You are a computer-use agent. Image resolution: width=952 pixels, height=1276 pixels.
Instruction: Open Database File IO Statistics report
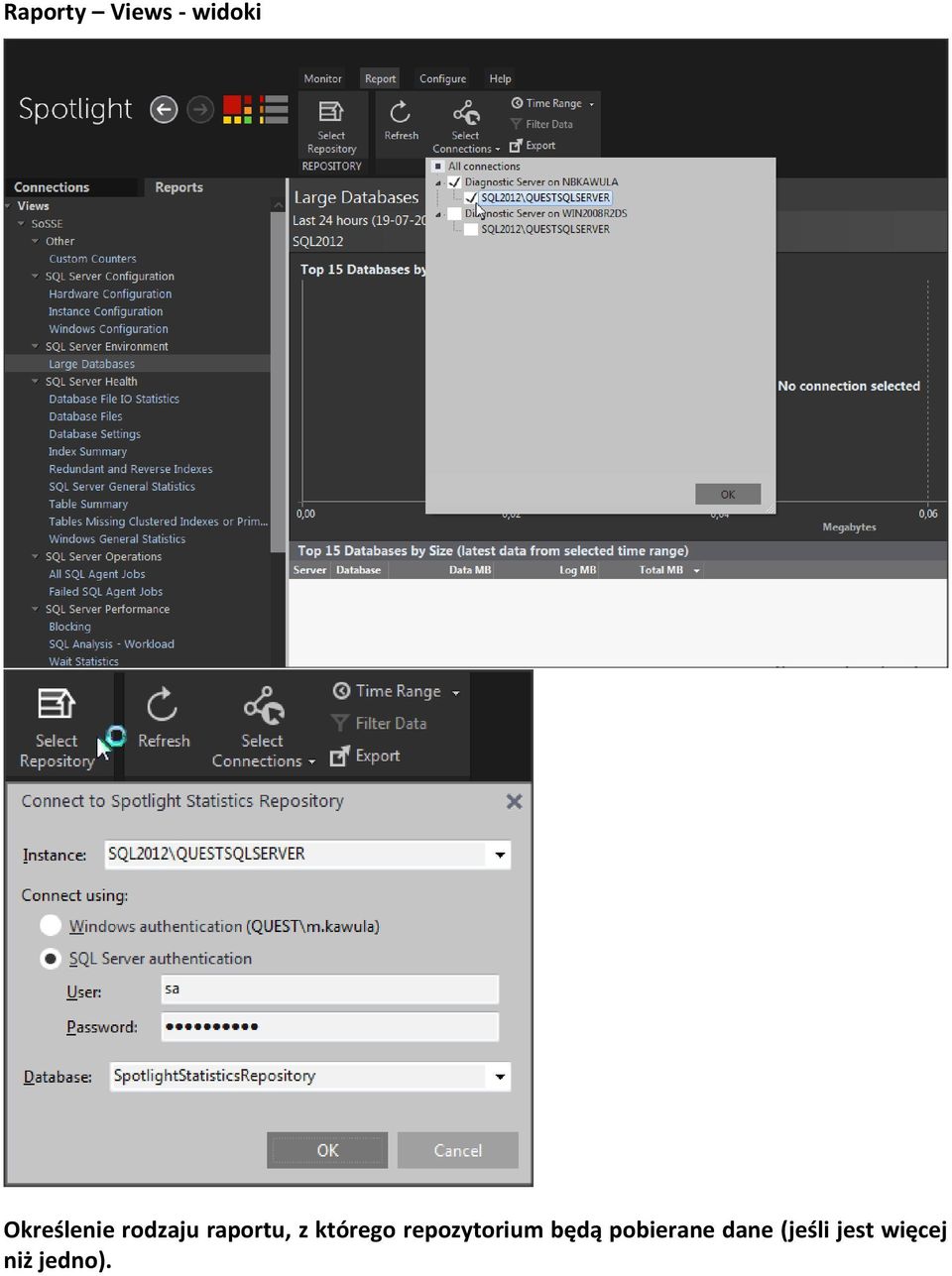(114, 400)
